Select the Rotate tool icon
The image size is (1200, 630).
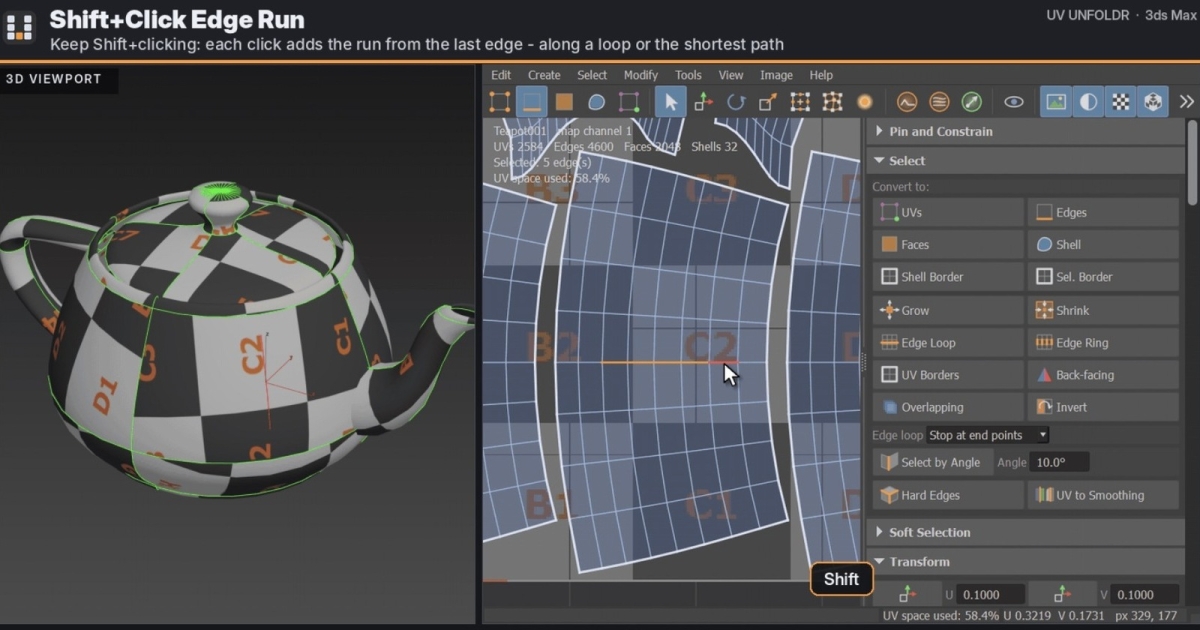(x=736, y=102)
